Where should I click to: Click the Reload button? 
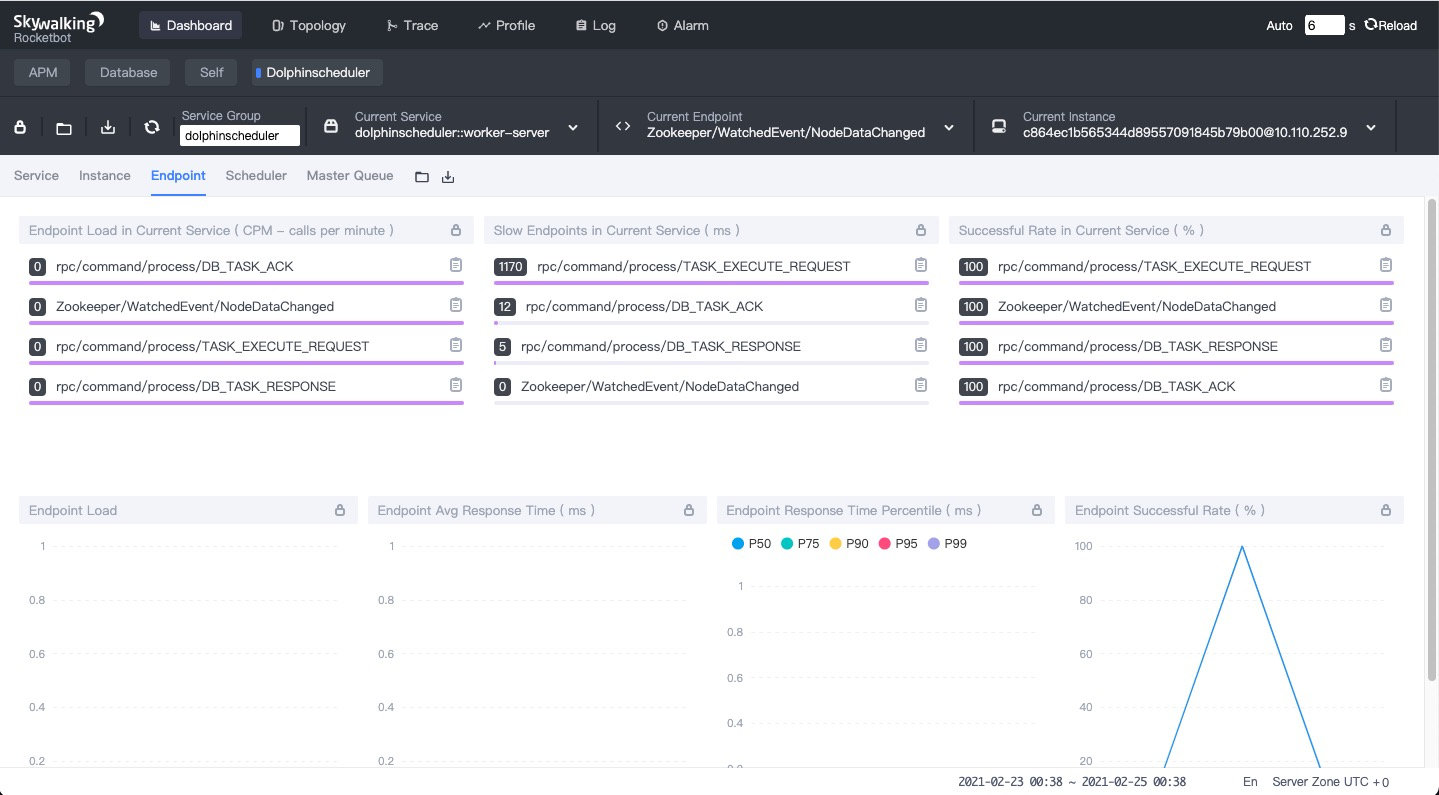(x=1390, y=25)
